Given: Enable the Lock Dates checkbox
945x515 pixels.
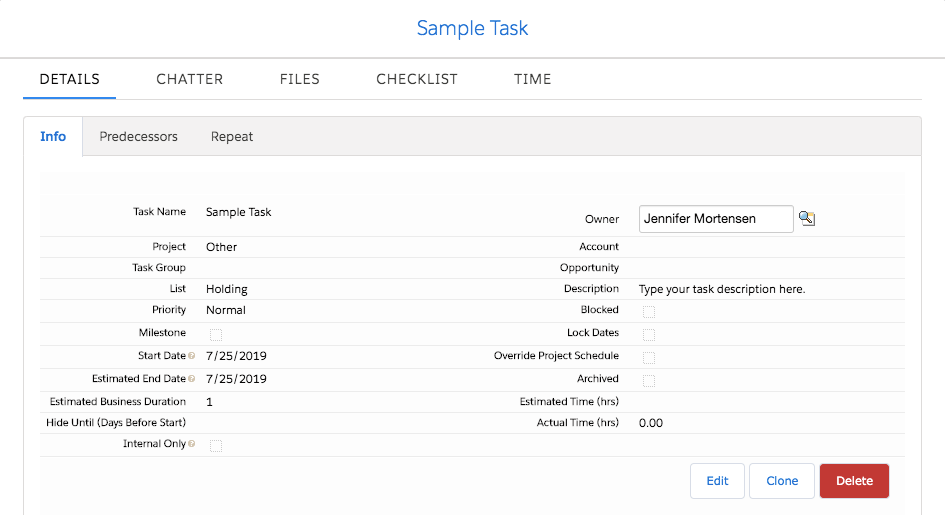Looking at the screenshot, I should (x=648, y=334).
